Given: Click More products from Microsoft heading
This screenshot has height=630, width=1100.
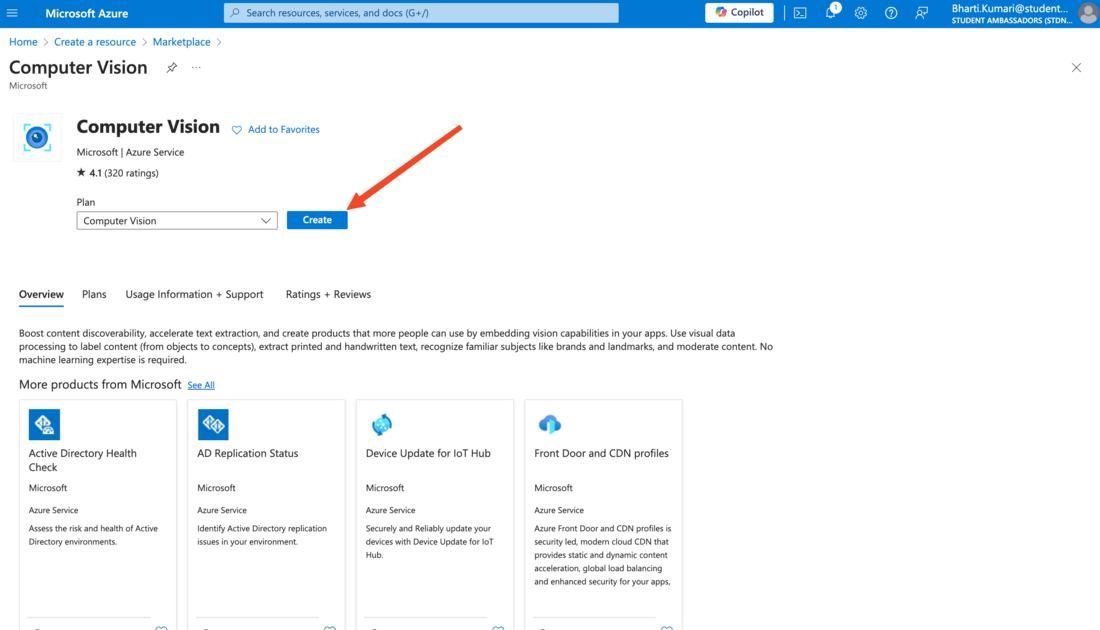Looking at the screenshot, I should [100, 384].
